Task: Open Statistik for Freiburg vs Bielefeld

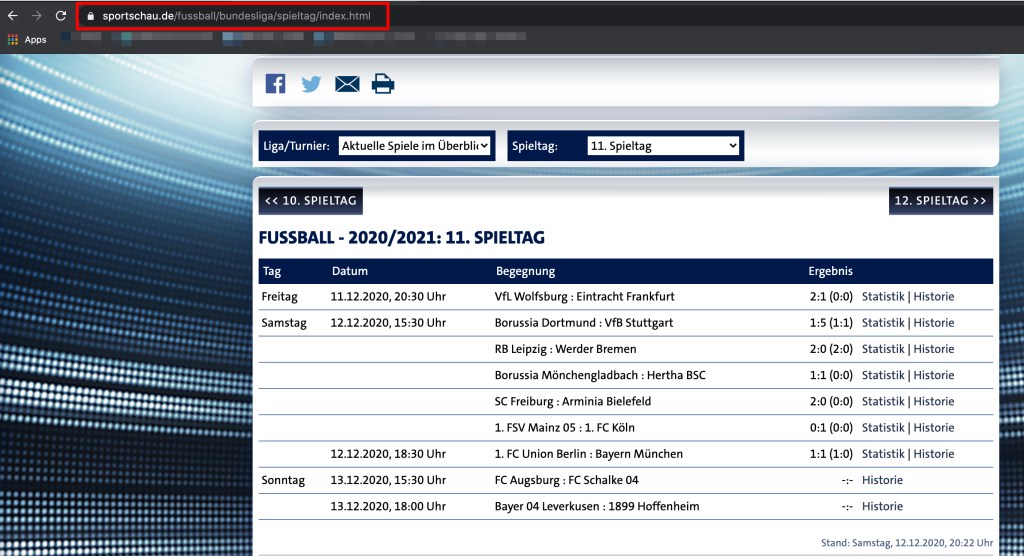Action: [x=883, y=401]
